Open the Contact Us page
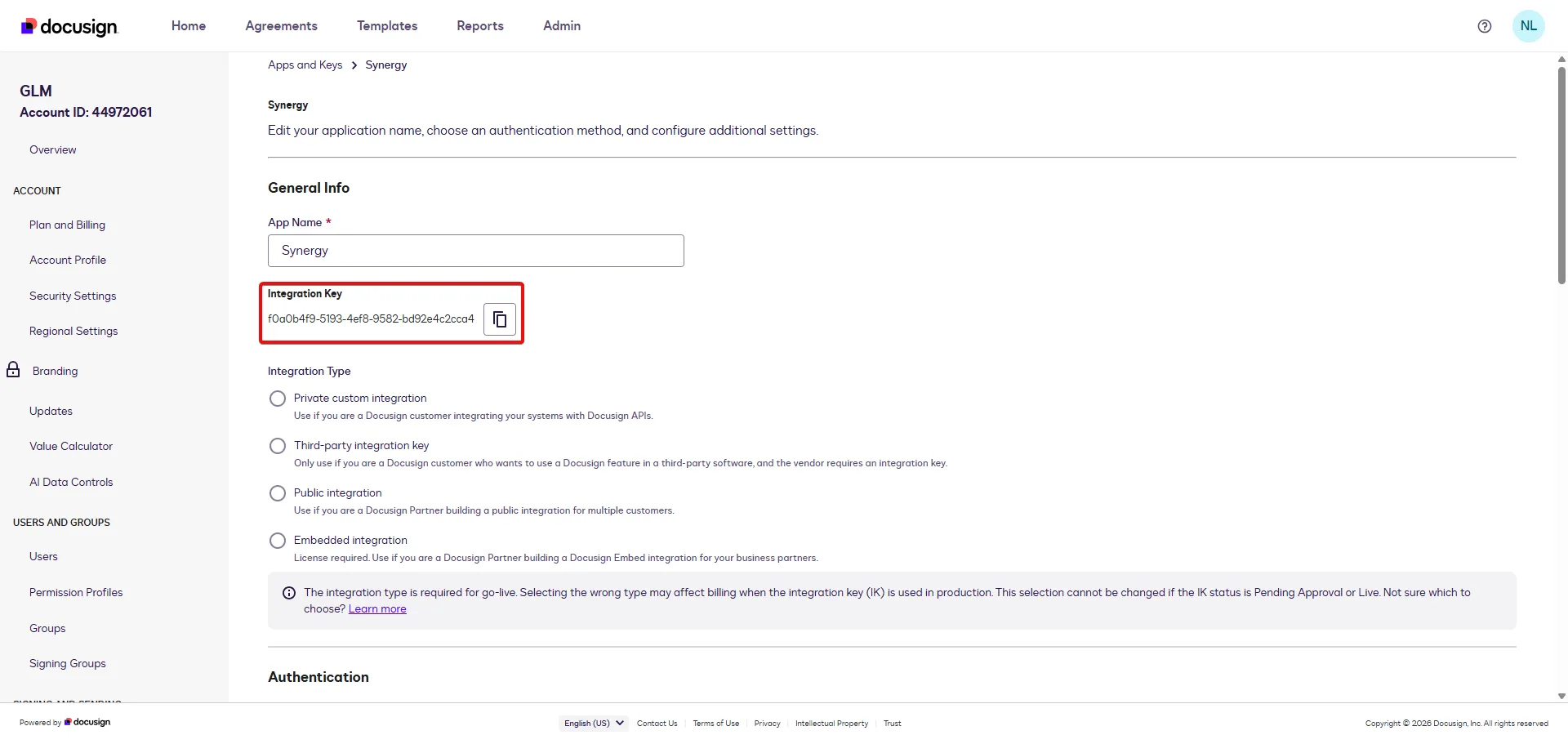Image resolution: width=1568 pixels, height=744 pixels. tap(657, 723)
